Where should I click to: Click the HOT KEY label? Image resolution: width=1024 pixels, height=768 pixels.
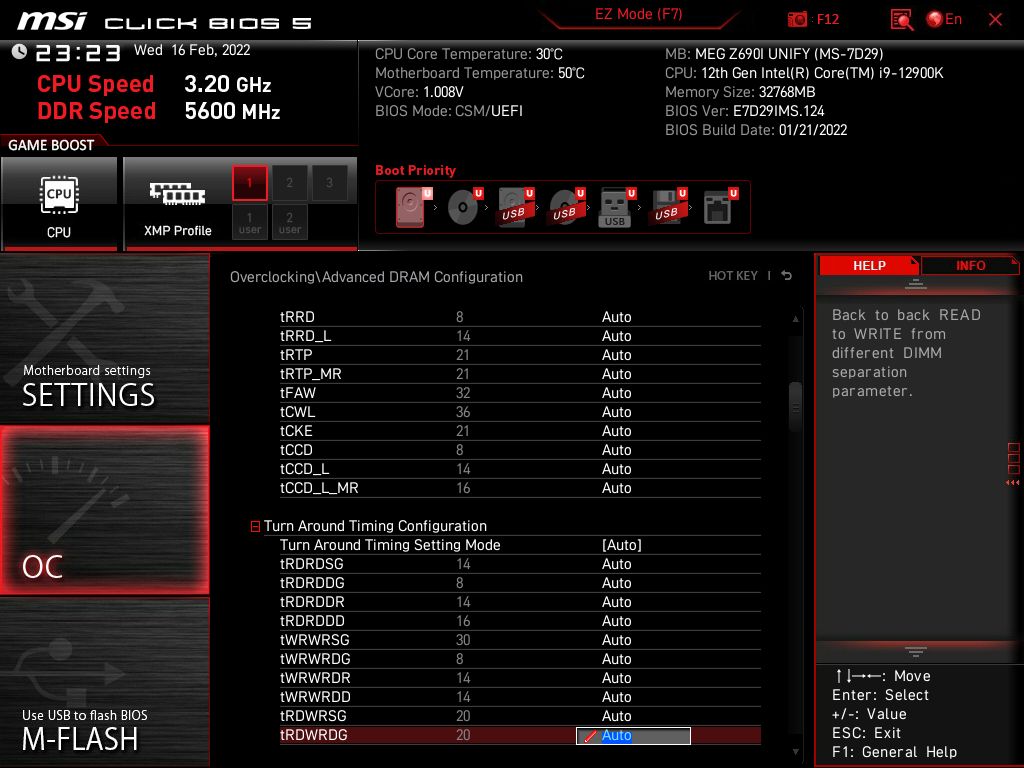coord(733,276)
